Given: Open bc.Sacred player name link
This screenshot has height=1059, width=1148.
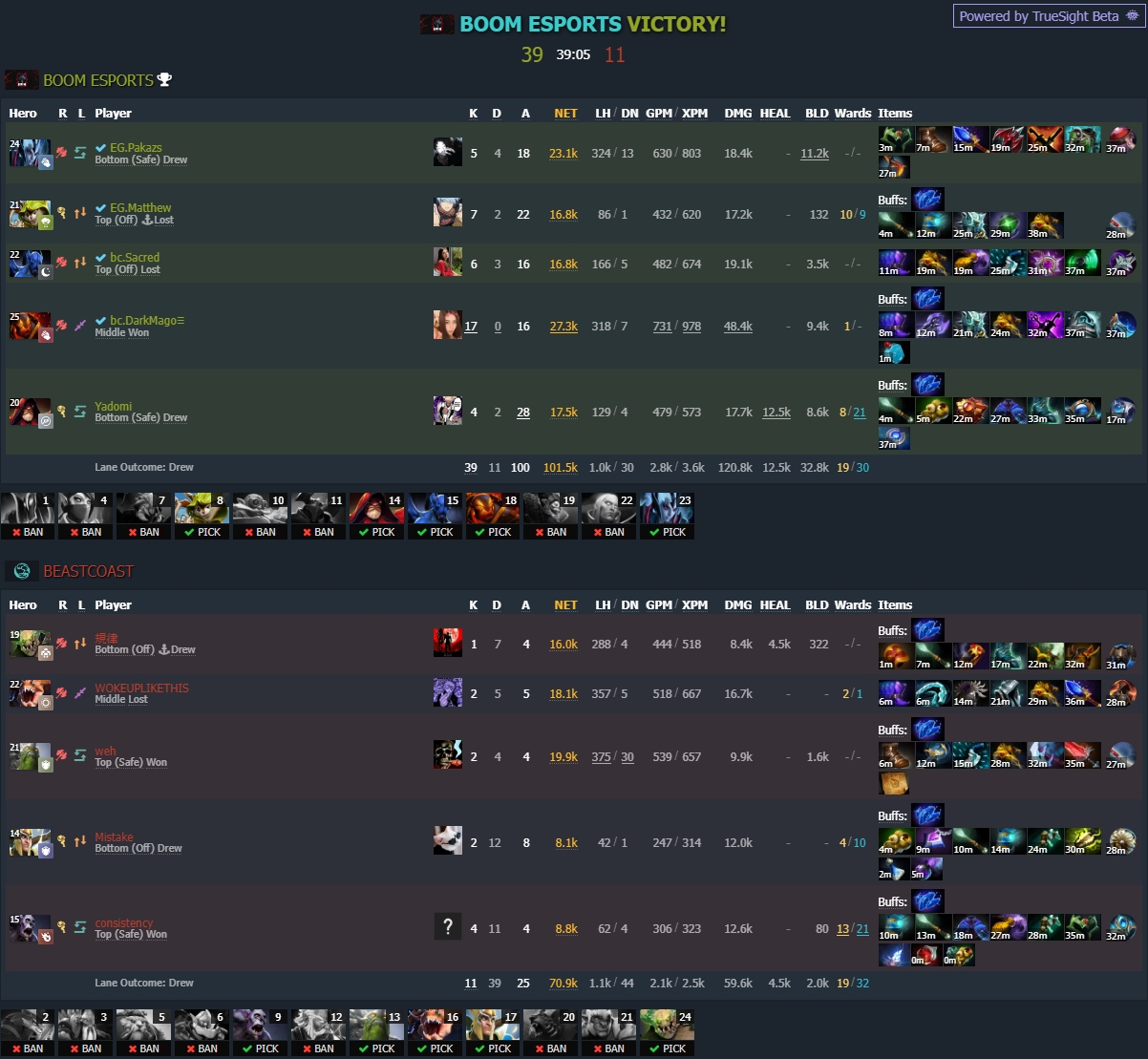Looking at the screenshot, I should point(135,257).
